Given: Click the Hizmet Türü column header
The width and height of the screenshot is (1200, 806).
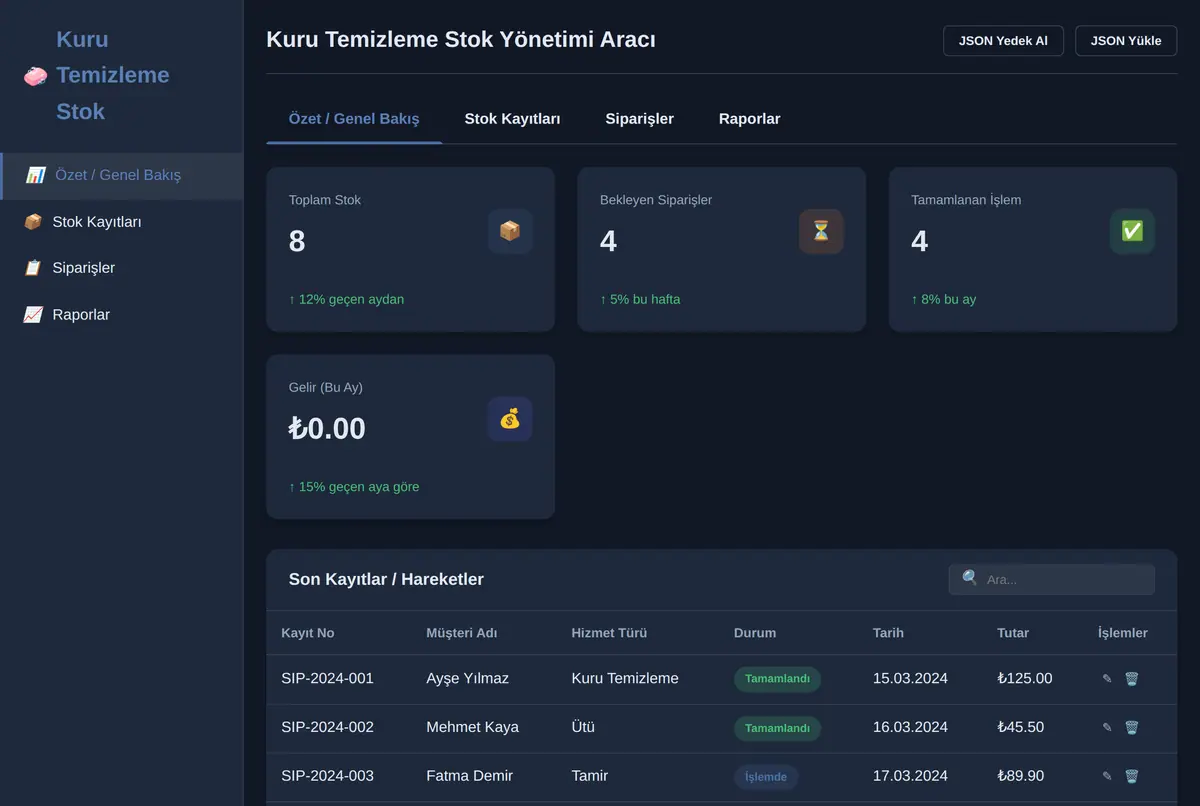Looking at the screenshot, I should pos(609,633).
